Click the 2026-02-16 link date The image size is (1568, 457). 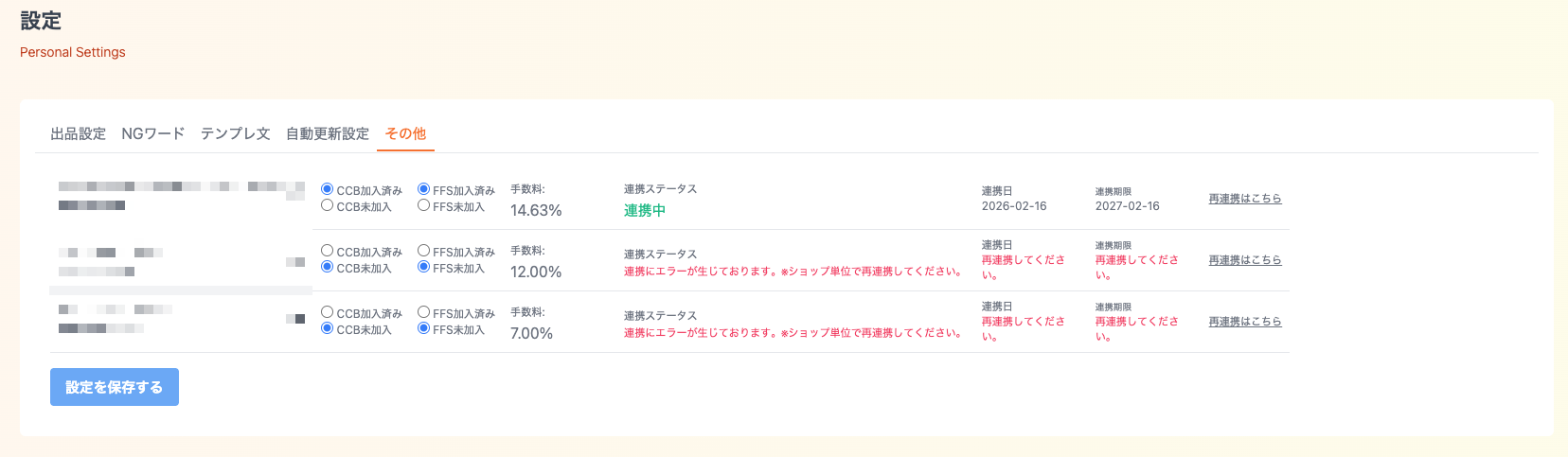point(1014,206)
